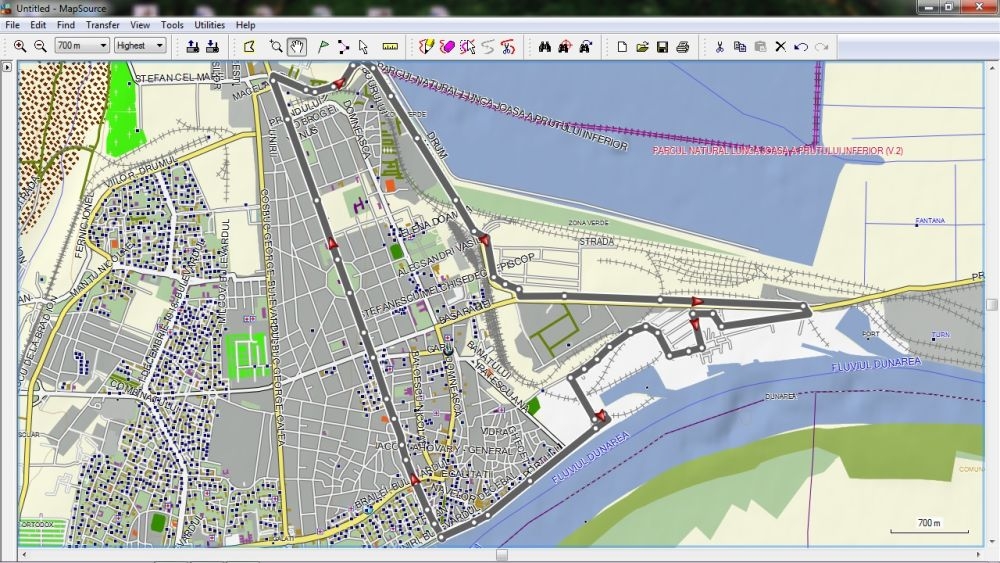Click the Zoom In magnifier icon
This screenshot has width=1000, height=563.
[20, 46]
